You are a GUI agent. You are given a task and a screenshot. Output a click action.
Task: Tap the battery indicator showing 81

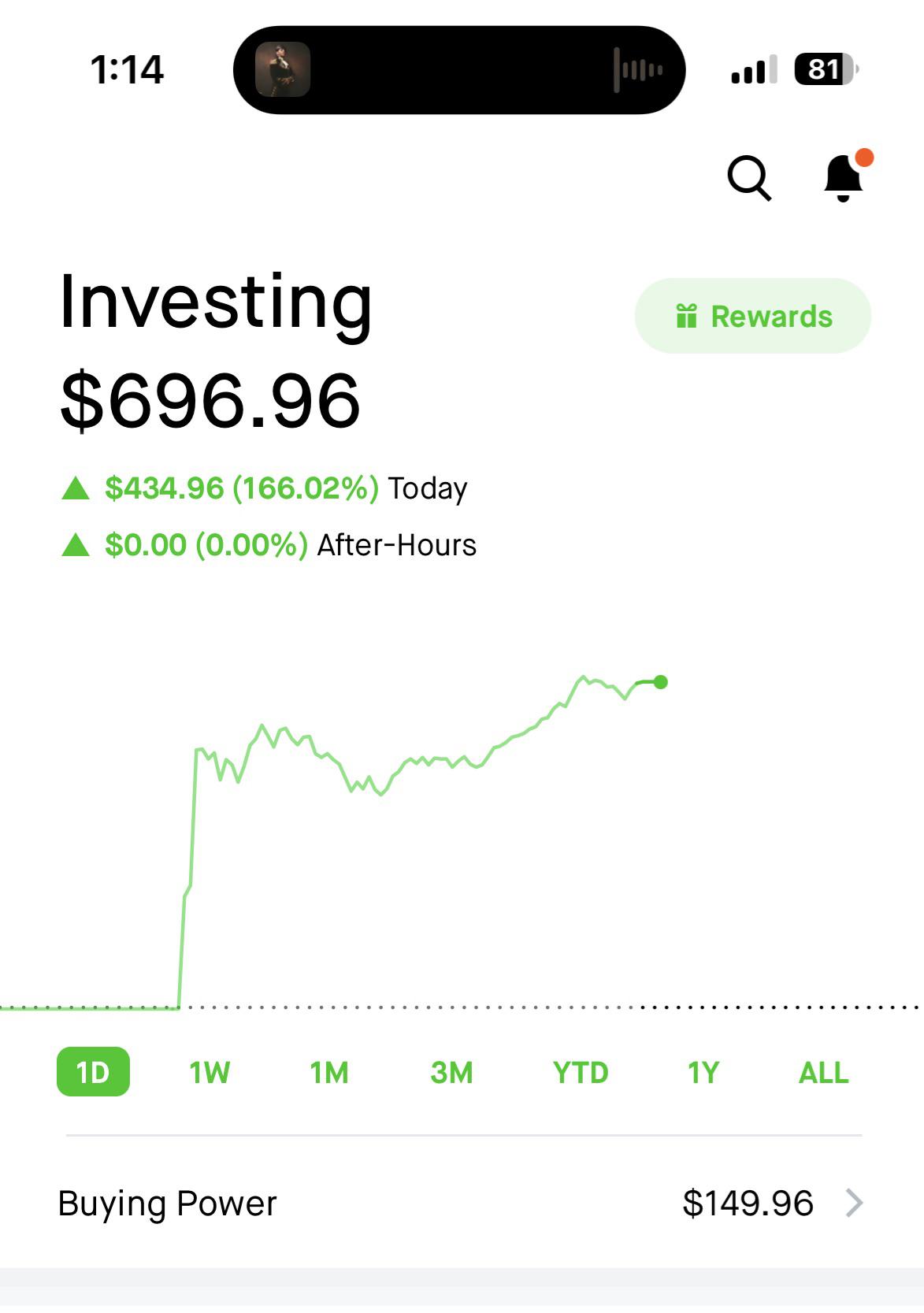tap(826, 69)
